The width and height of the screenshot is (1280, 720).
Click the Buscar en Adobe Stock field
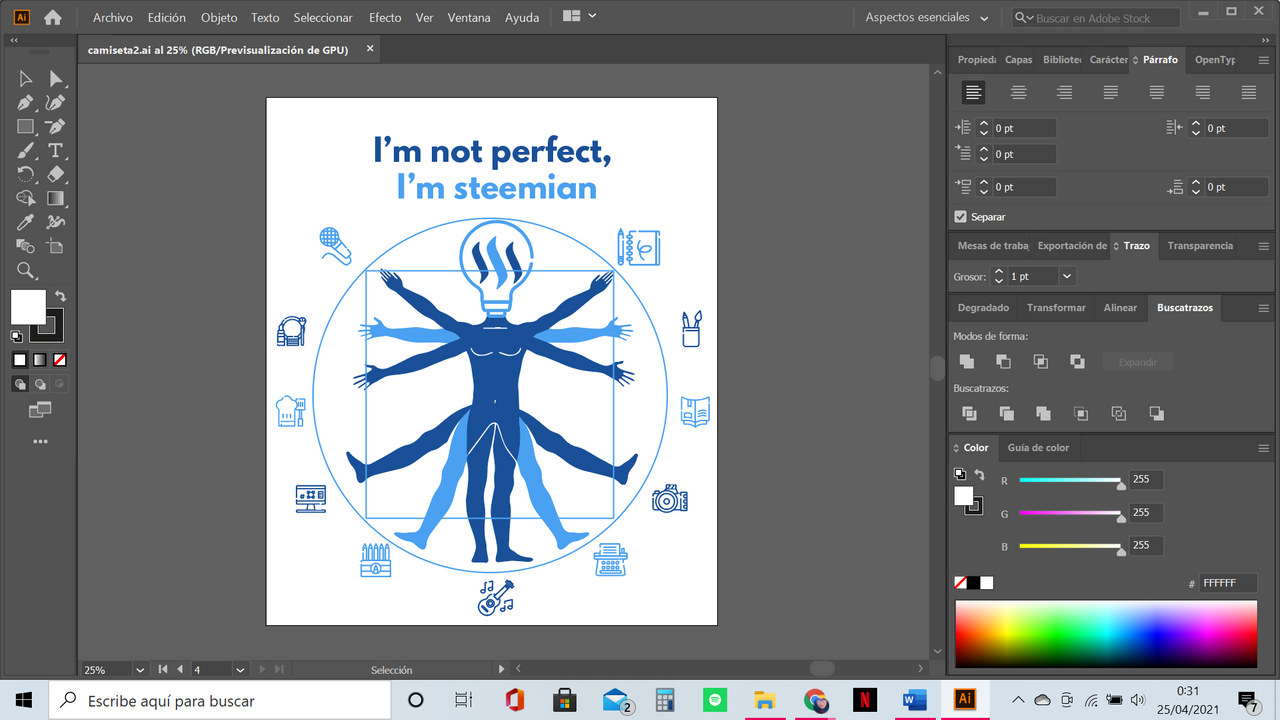click(1096, 18)
